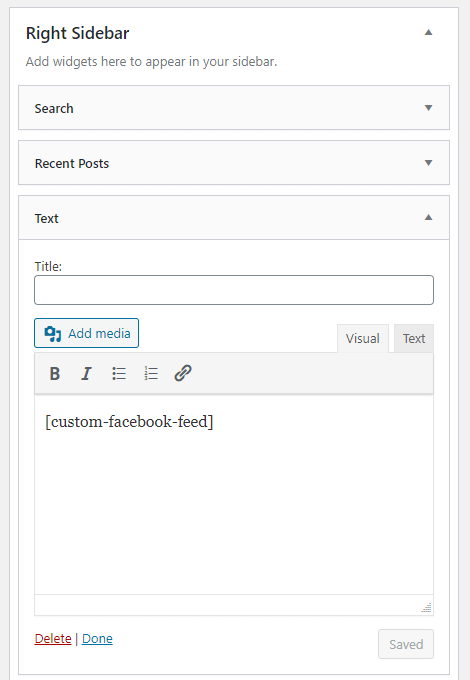Screen dimensions: 470x680
Task: Collapse the Right Sidebar panel arrow
Action: (428, 33)
